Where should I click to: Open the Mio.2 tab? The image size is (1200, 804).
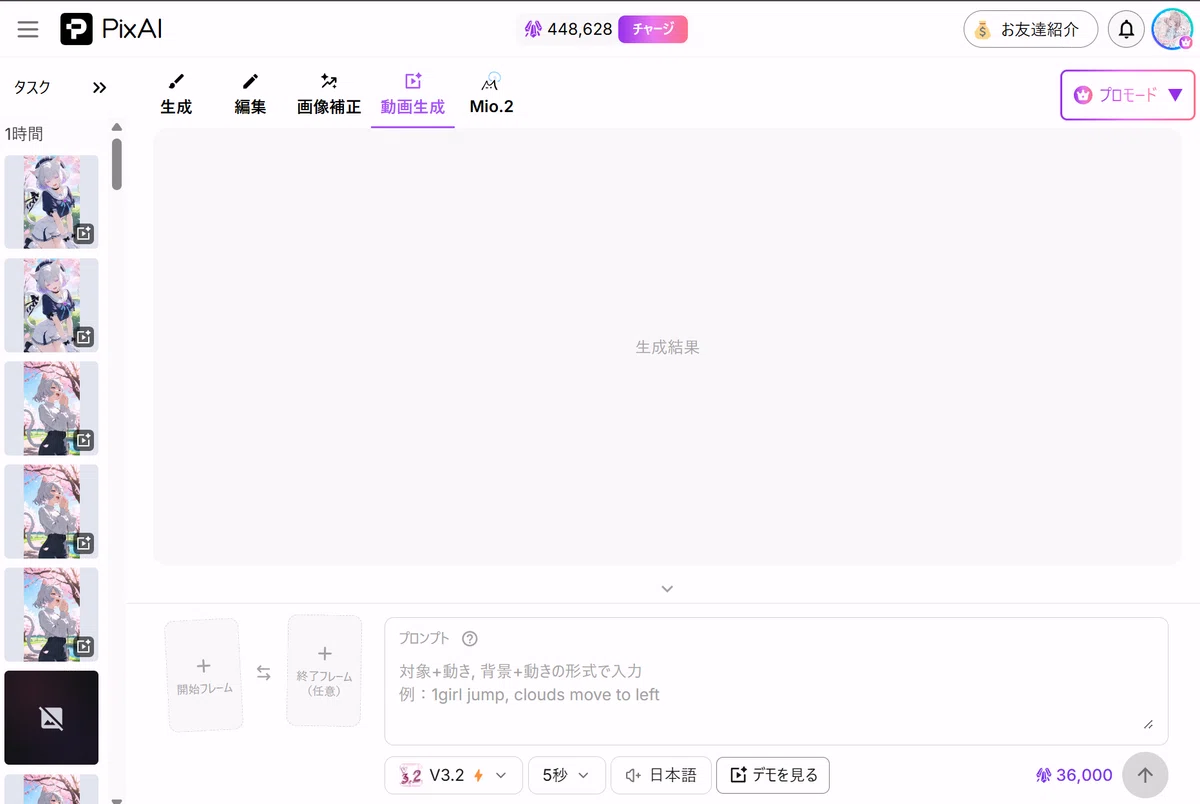coord(491,94)
